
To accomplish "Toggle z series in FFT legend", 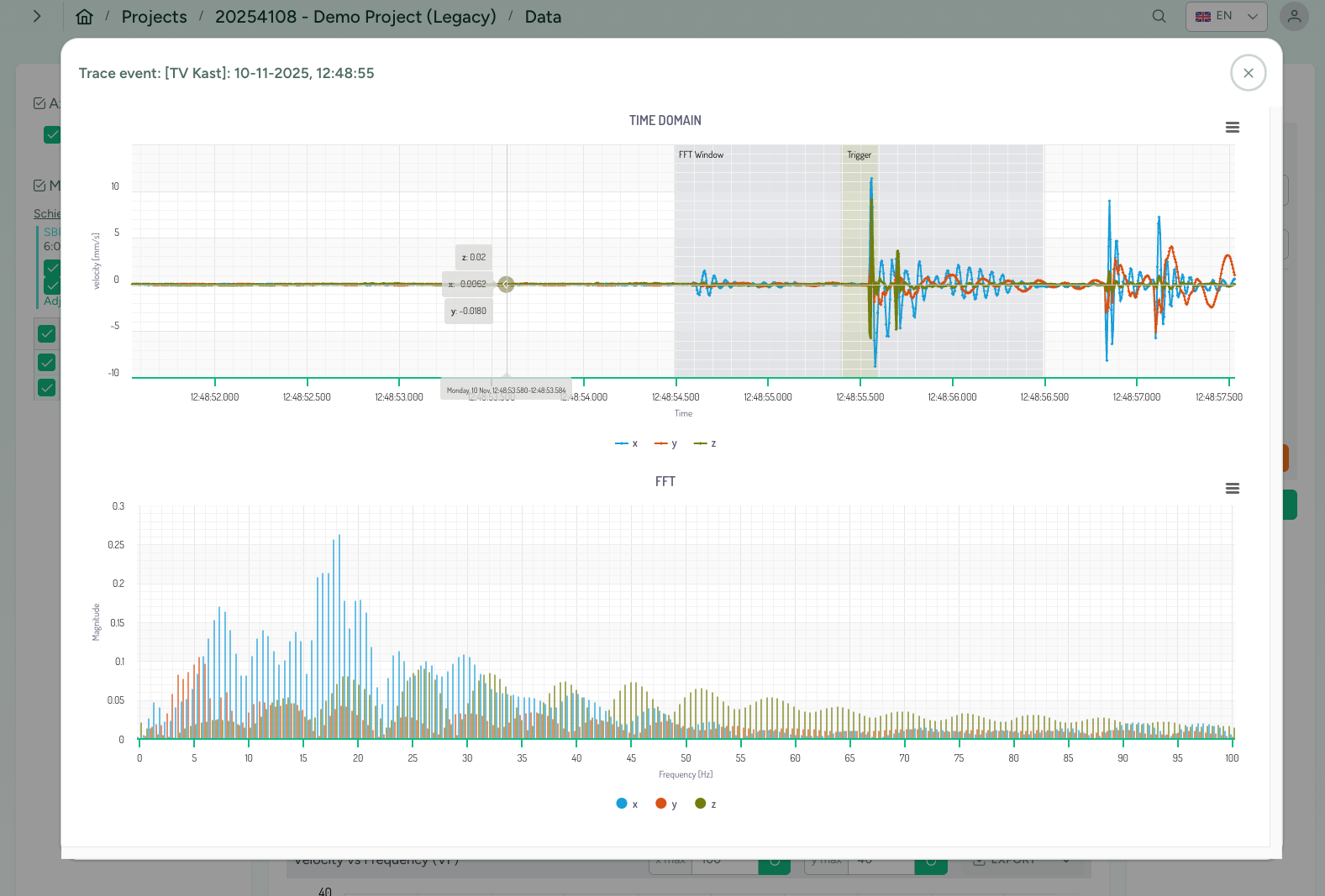I will click(706, 804).
